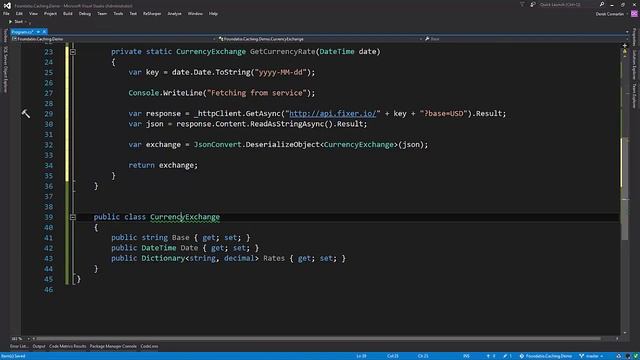This screenshot has width=640, height=360.
Task: Collapse the GetCurrencyRate method outline
Action: coord(73,52)
